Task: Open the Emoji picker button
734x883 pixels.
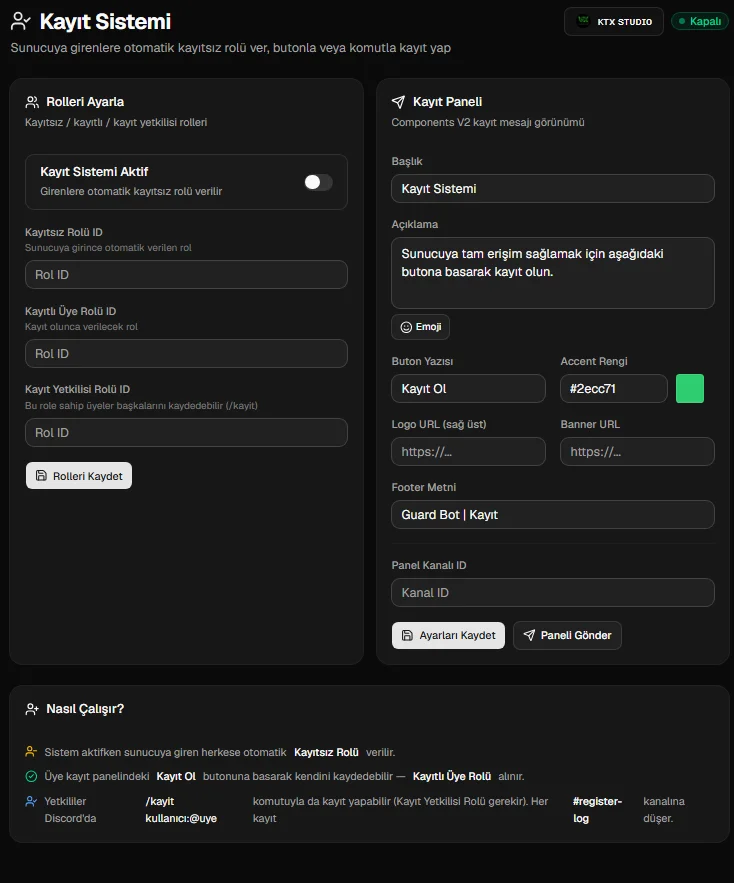Action: [420, 327]
